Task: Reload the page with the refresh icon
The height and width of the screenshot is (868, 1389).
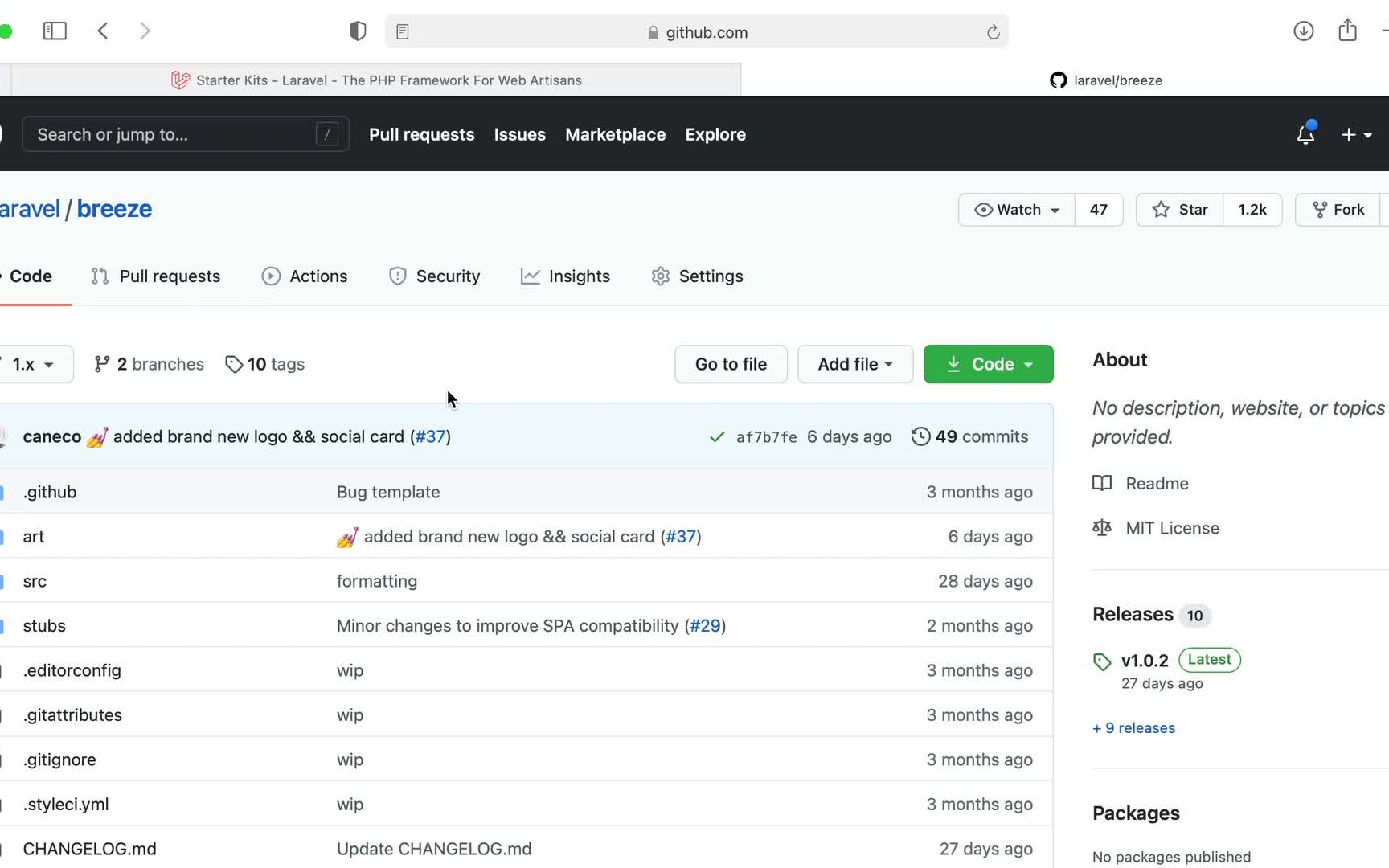Action: click(993, 32)
